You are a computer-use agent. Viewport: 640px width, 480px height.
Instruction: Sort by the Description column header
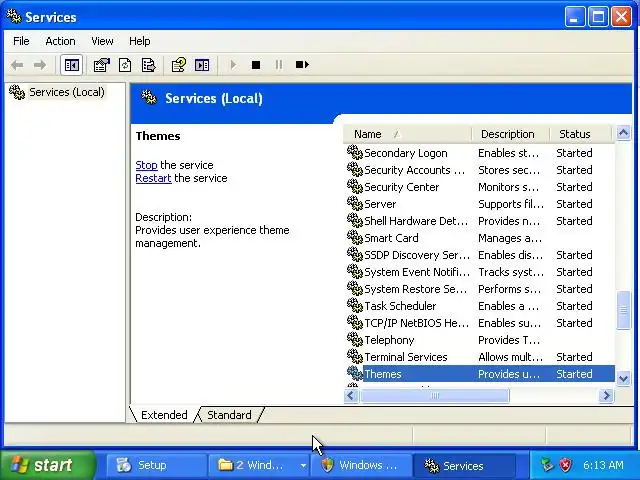coord(510,134)
